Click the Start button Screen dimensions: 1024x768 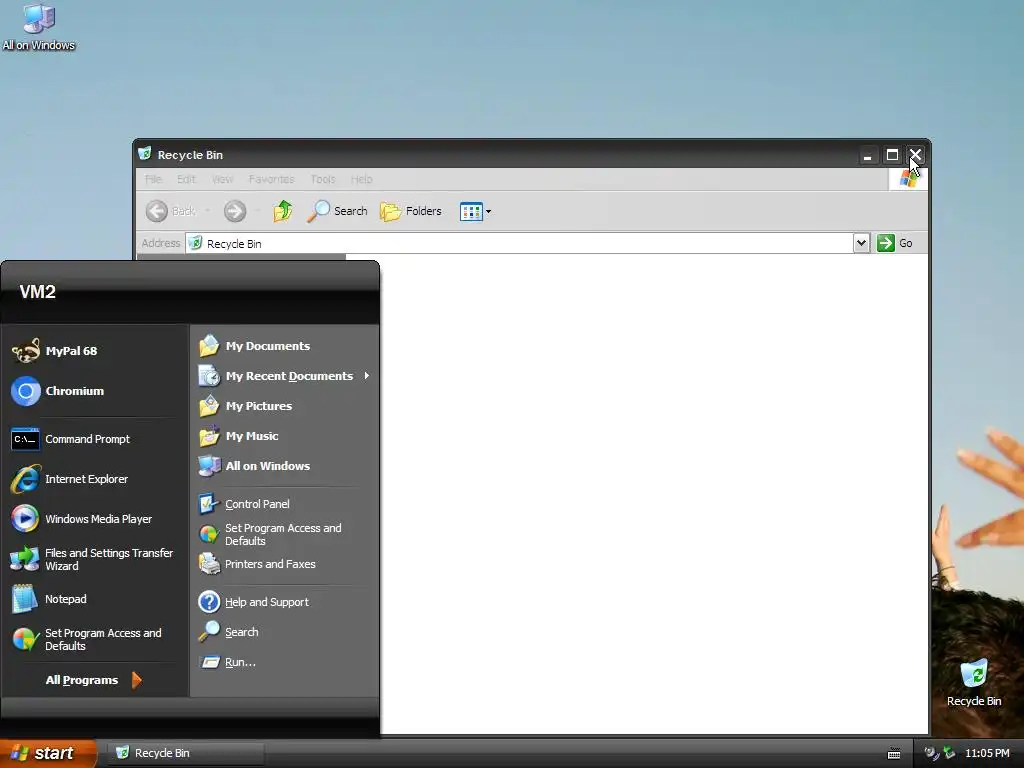48,753
